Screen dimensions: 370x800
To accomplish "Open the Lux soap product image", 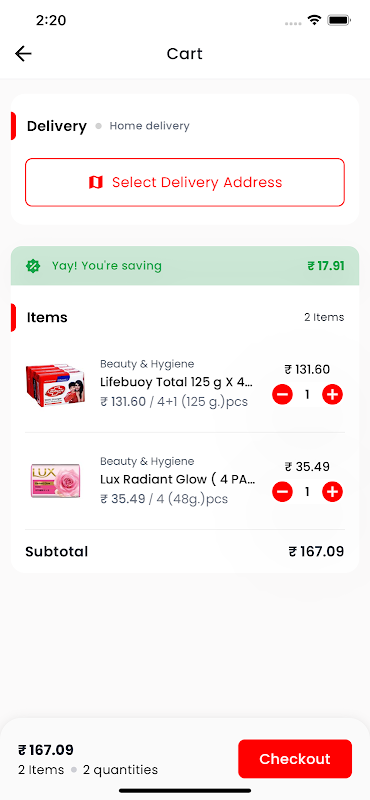I will click(x=55, y=480).
